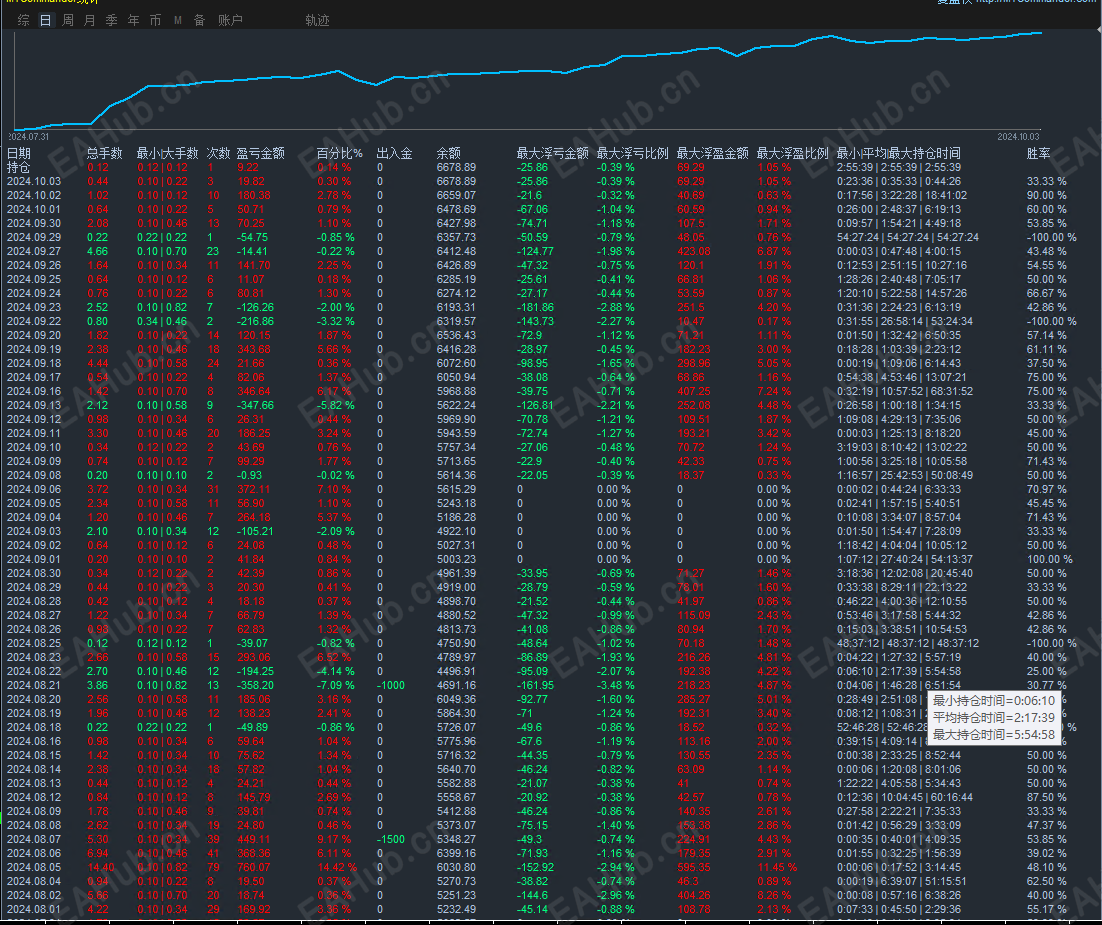Click the 盈亏金额 column header
Viewport: 1102px width, 925px height.
pyautogui.click(x=260, y=153)
